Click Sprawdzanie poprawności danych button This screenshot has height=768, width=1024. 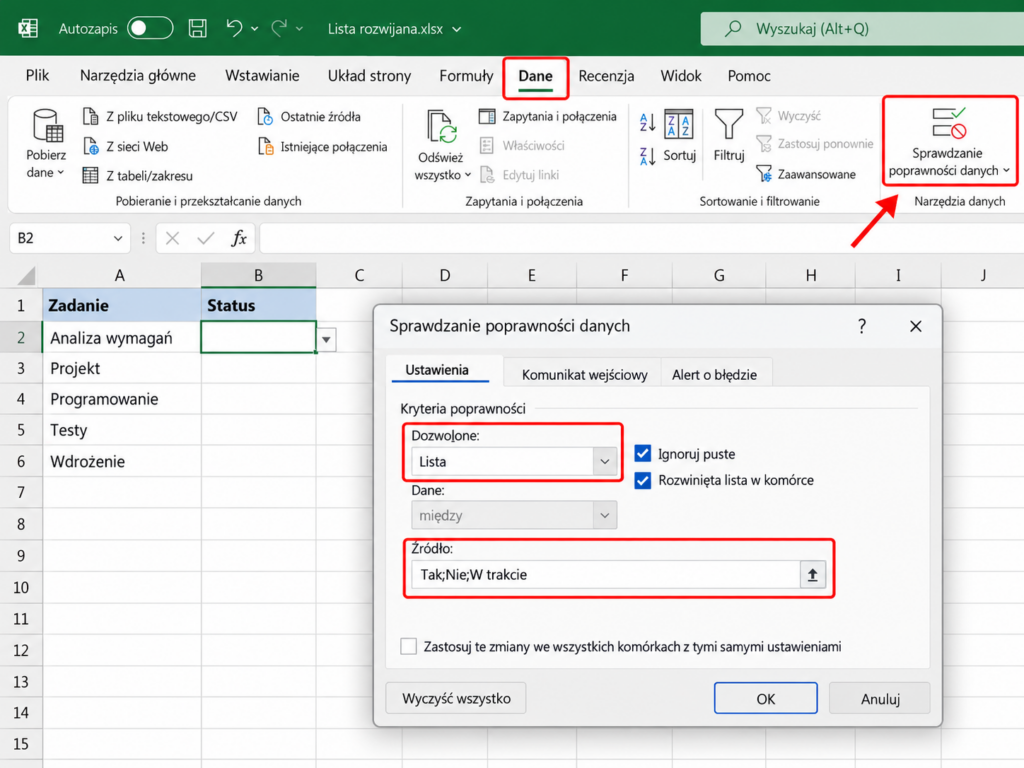pyautogui.click(x=949, y=142)
